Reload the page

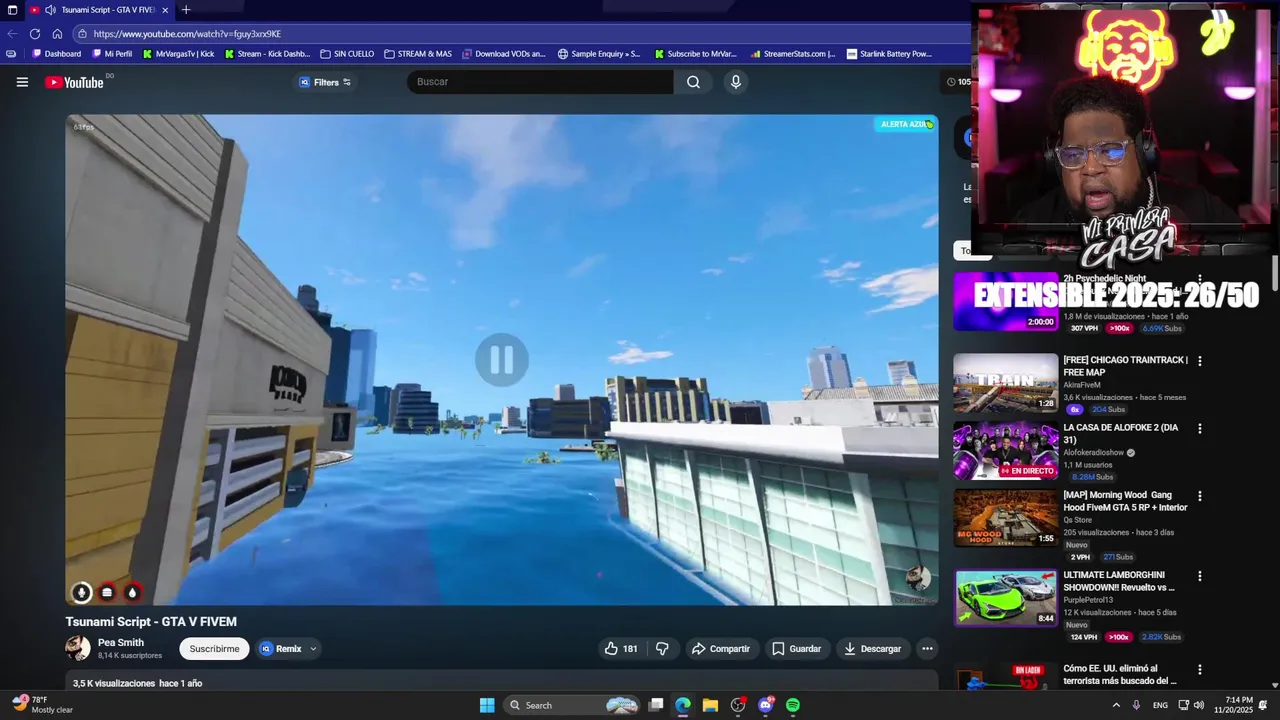click(34, 34)
